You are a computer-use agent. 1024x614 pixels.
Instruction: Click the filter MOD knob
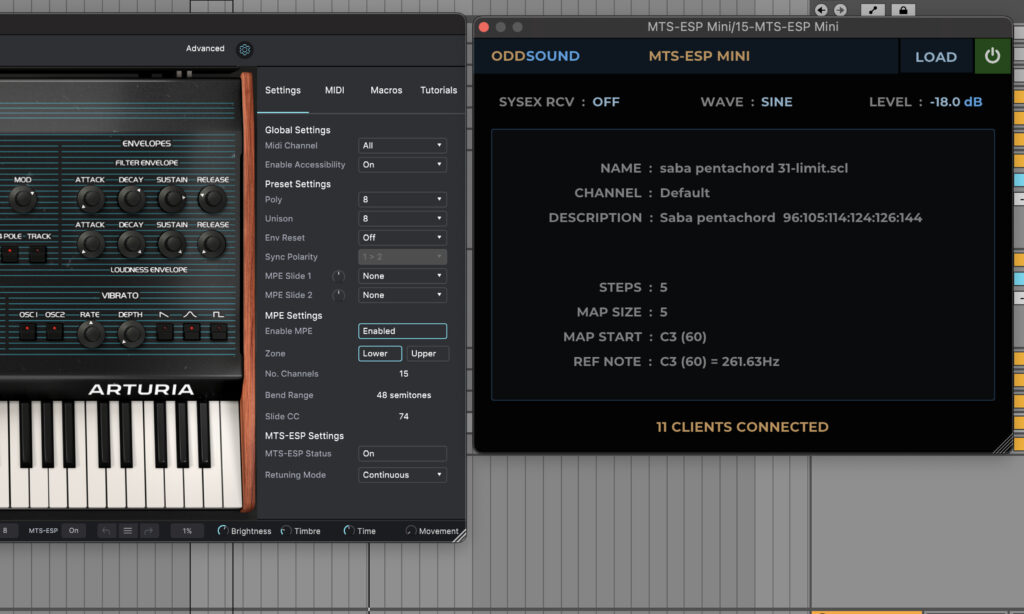tap(23, 199)
